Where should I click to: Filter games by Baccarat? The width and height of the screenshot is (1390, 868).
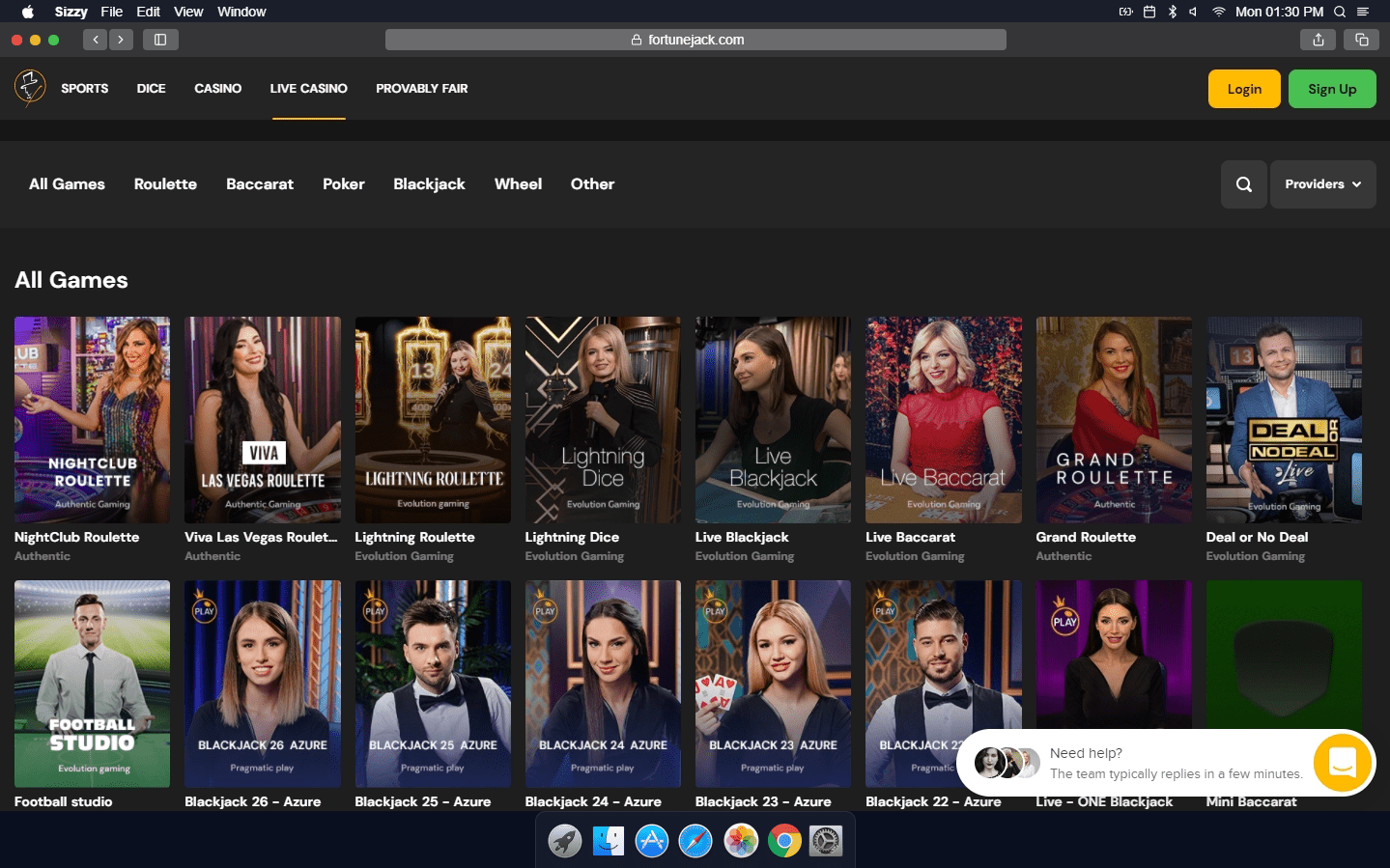[260, 183]
